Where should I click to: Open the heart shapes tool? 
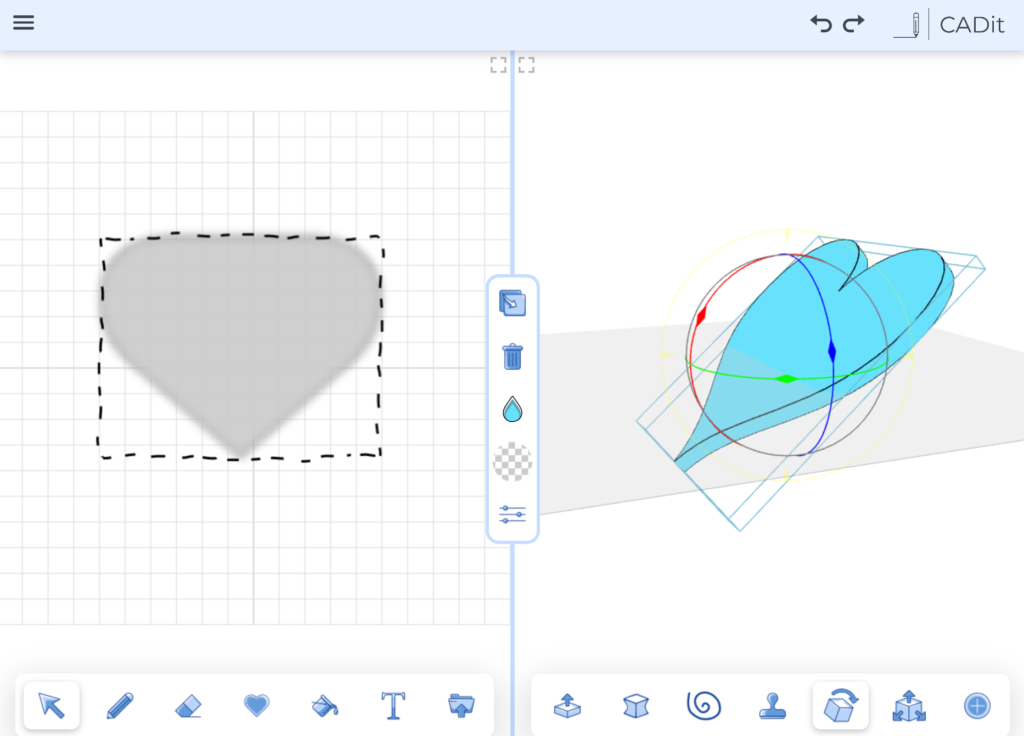coord(257,705)
